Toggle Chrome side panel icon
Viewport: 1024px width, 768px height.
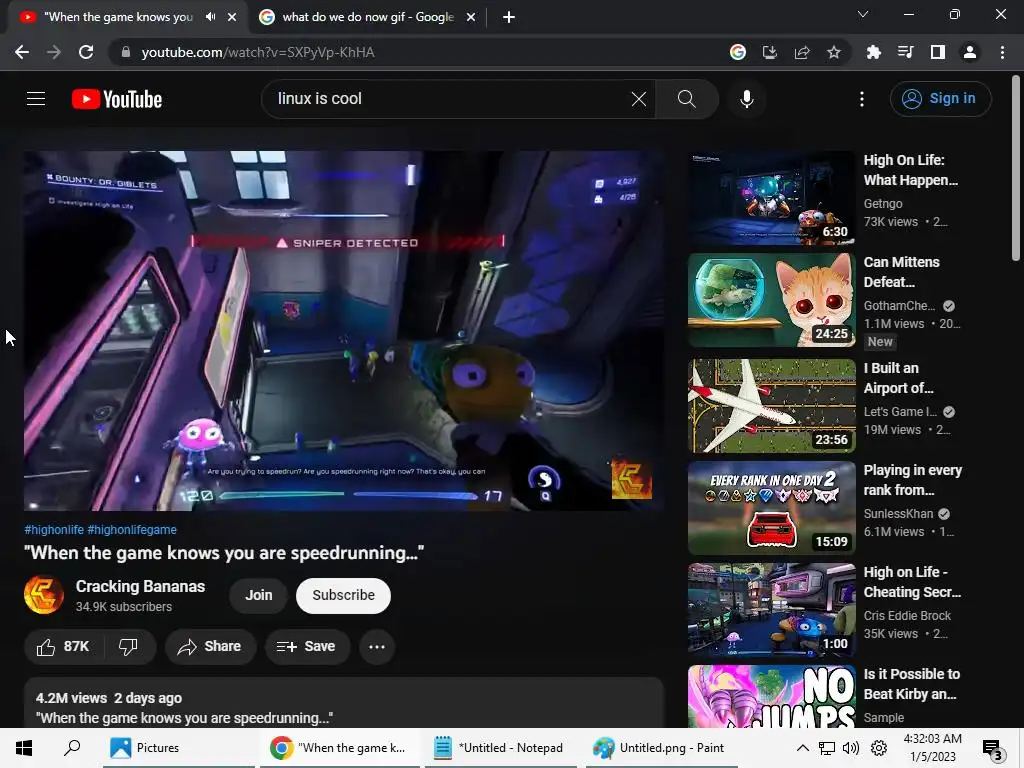pyautogui.click(x=937, y=52)
